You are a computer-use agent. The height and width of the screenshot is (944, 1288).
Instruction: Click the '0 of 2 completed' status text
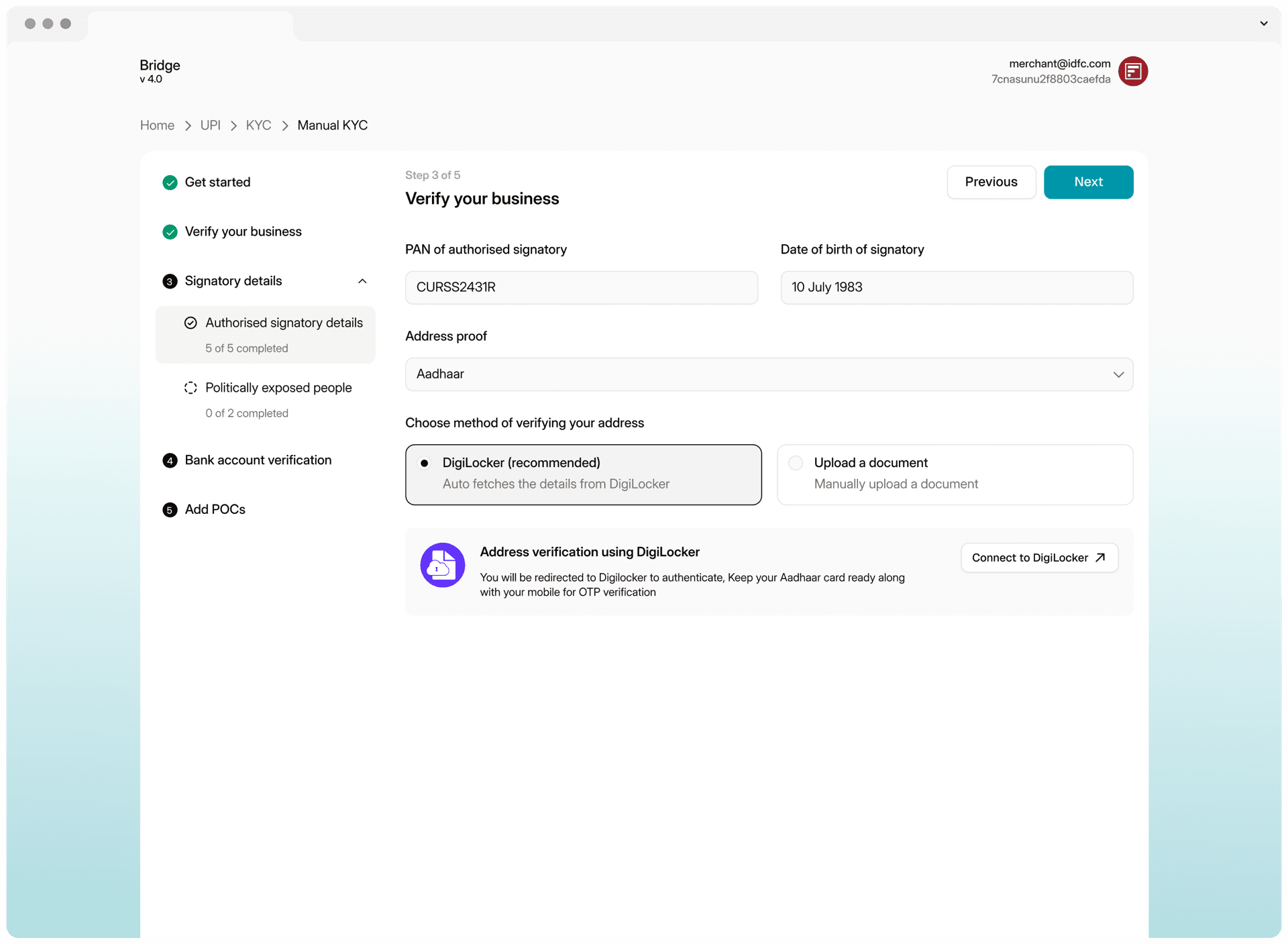point(246,413)
